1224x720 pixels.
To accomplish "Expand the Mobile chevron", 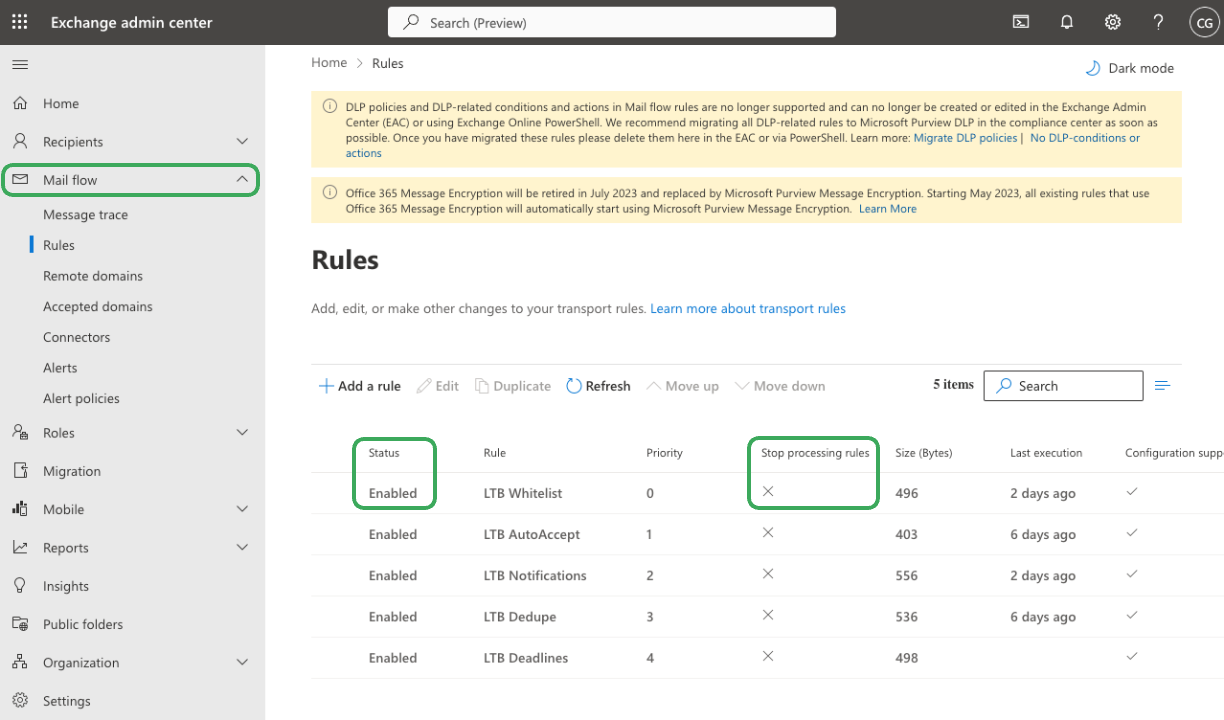I will click(242, 509).
